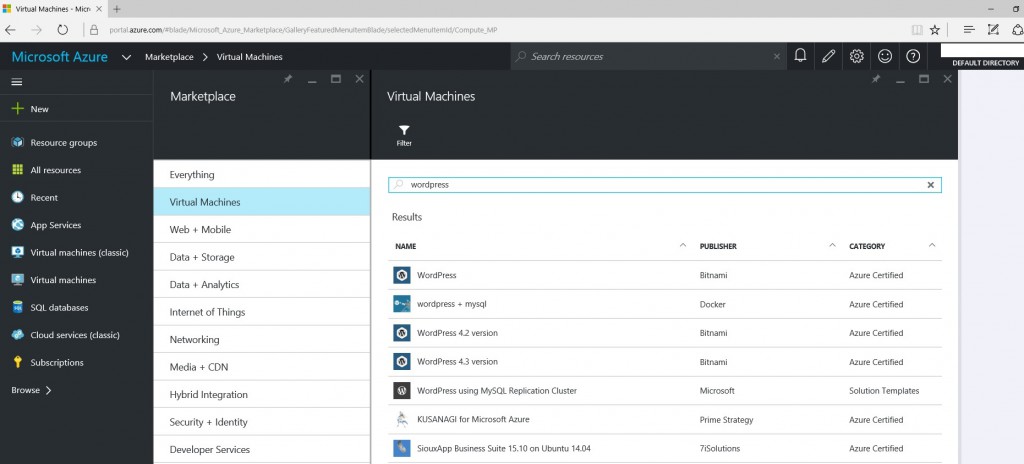
Task: Click the marketplace wordpress search field
Action: [x=665, y=185]
